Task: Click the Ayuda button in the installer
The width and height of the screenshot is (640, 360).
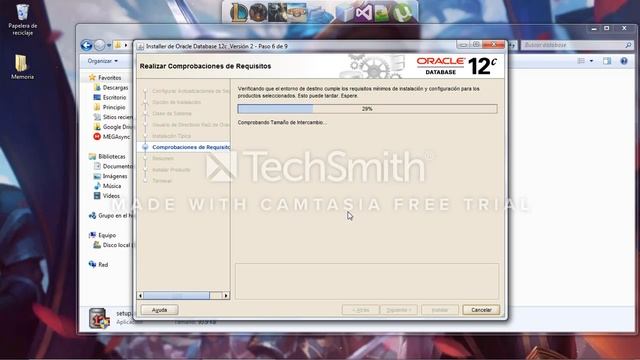Action: (x=159, y=310)
